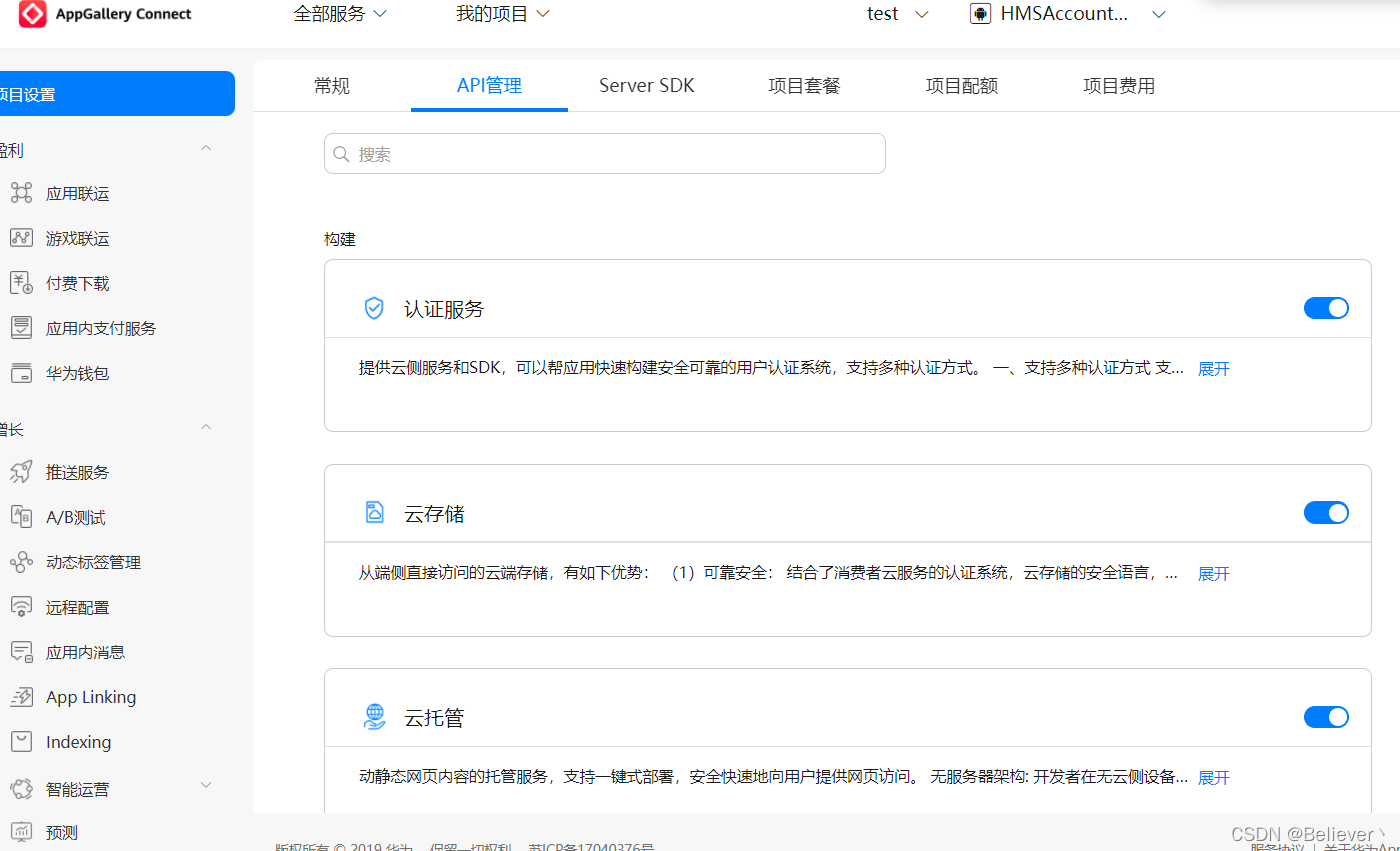
Task: Select the API管理 tab
Action: tap(489, 86)
